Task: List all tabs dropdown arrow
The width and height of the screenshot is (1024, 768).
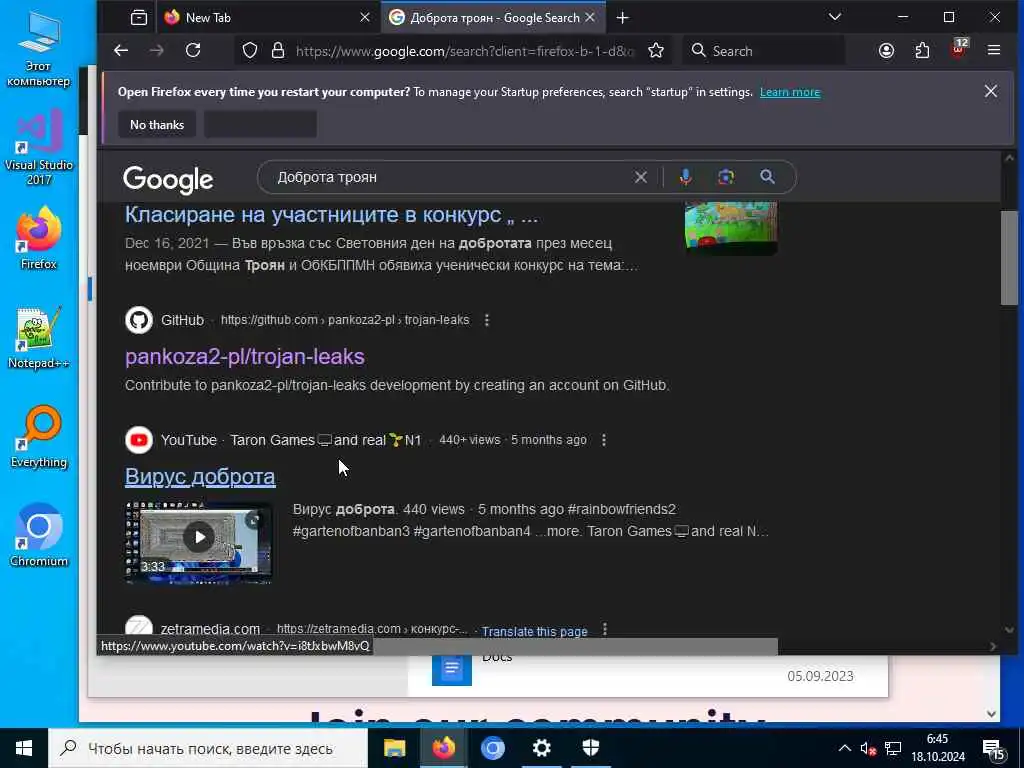Action: (x=835, y=17)
